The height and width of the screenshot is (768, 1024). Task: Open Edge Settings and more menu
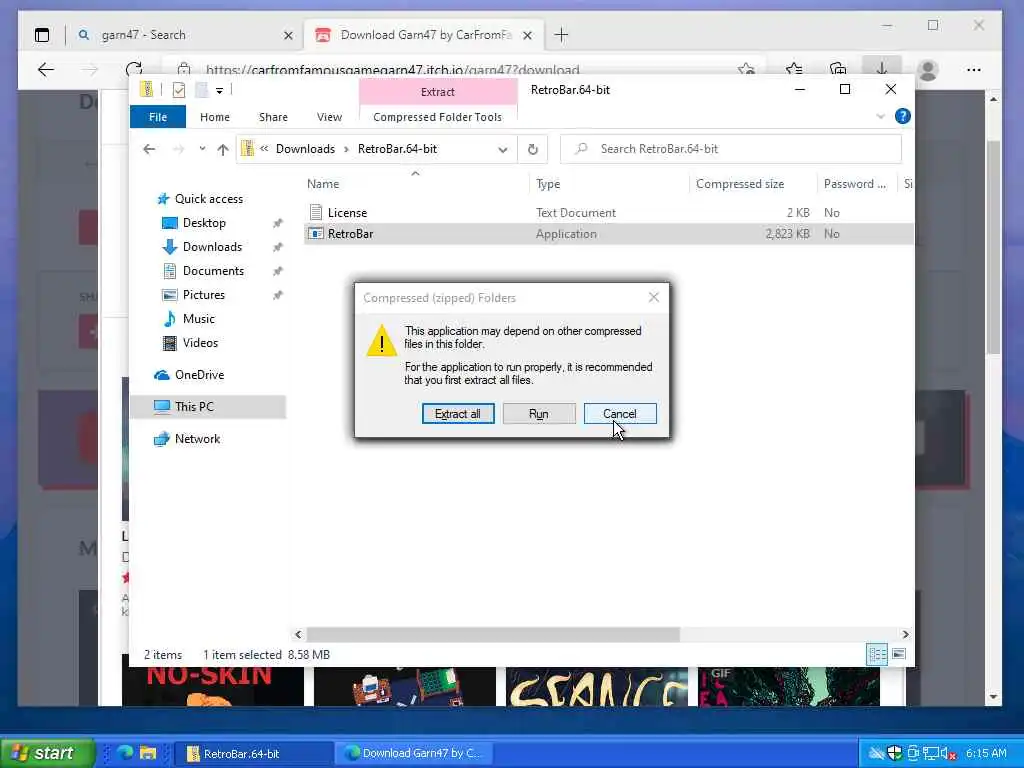point(974,69)
